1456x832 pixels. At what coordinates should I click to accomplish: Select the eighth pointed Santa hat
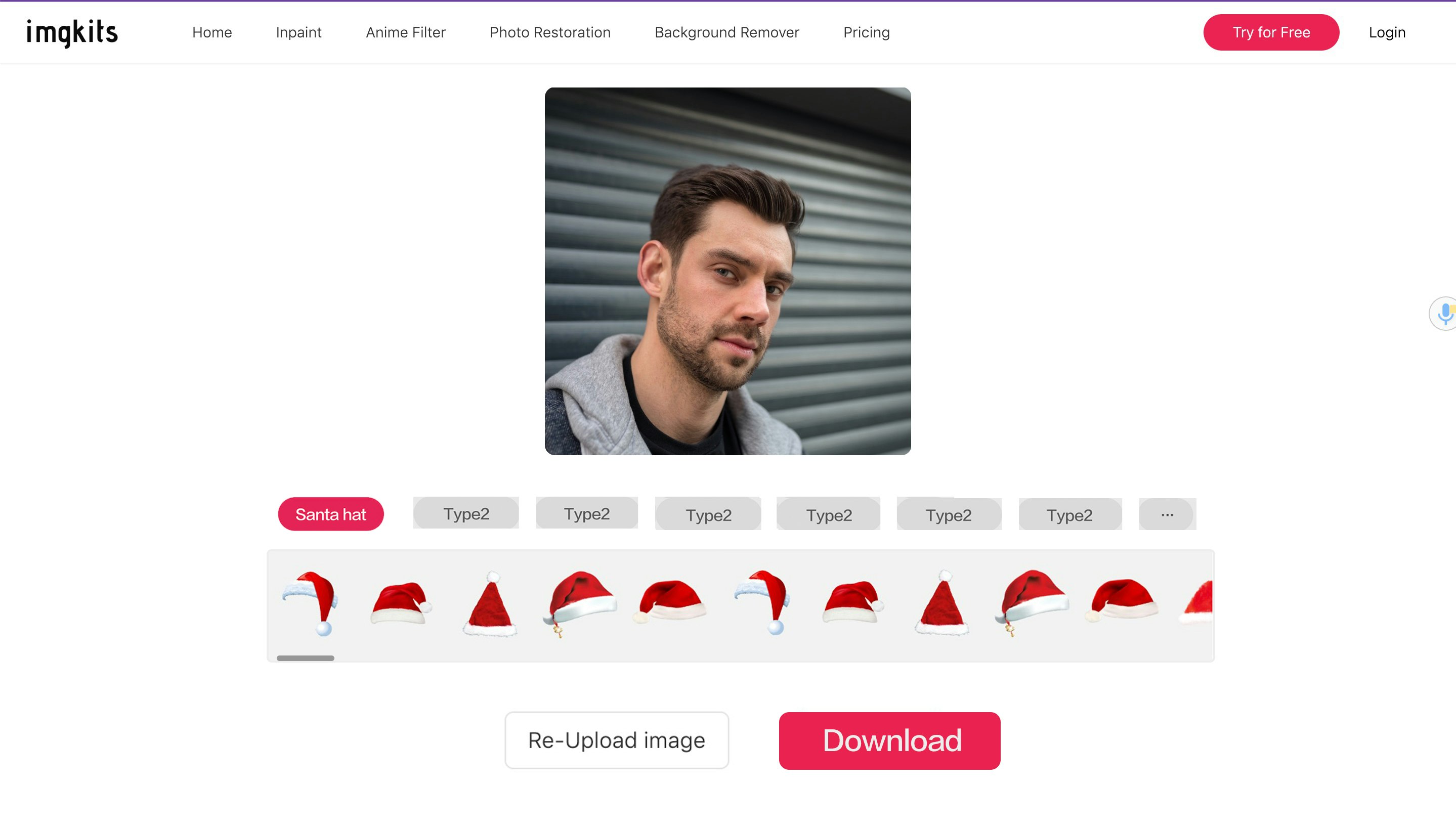coord(941,603)
